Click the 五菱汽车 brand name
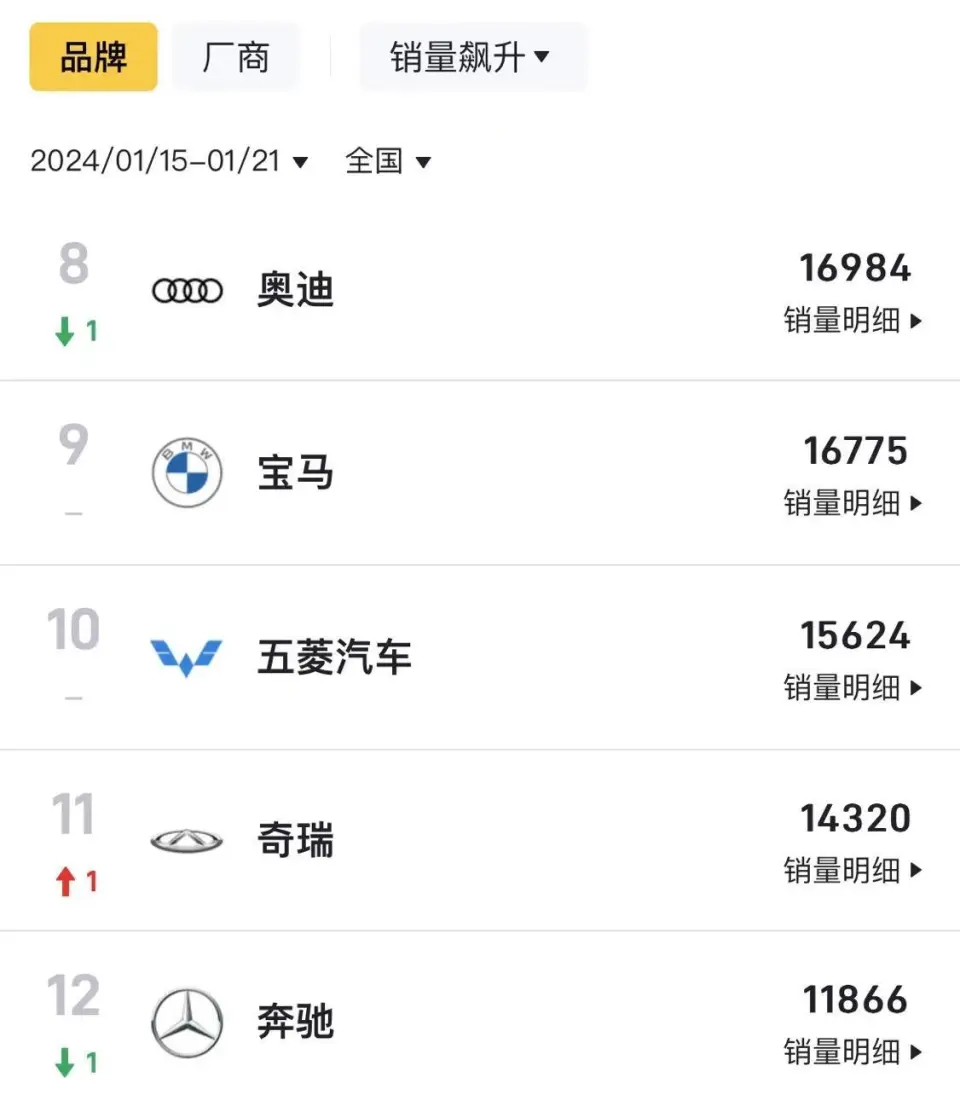Viewport: 960px width, 1095px height. click(334, 657)
